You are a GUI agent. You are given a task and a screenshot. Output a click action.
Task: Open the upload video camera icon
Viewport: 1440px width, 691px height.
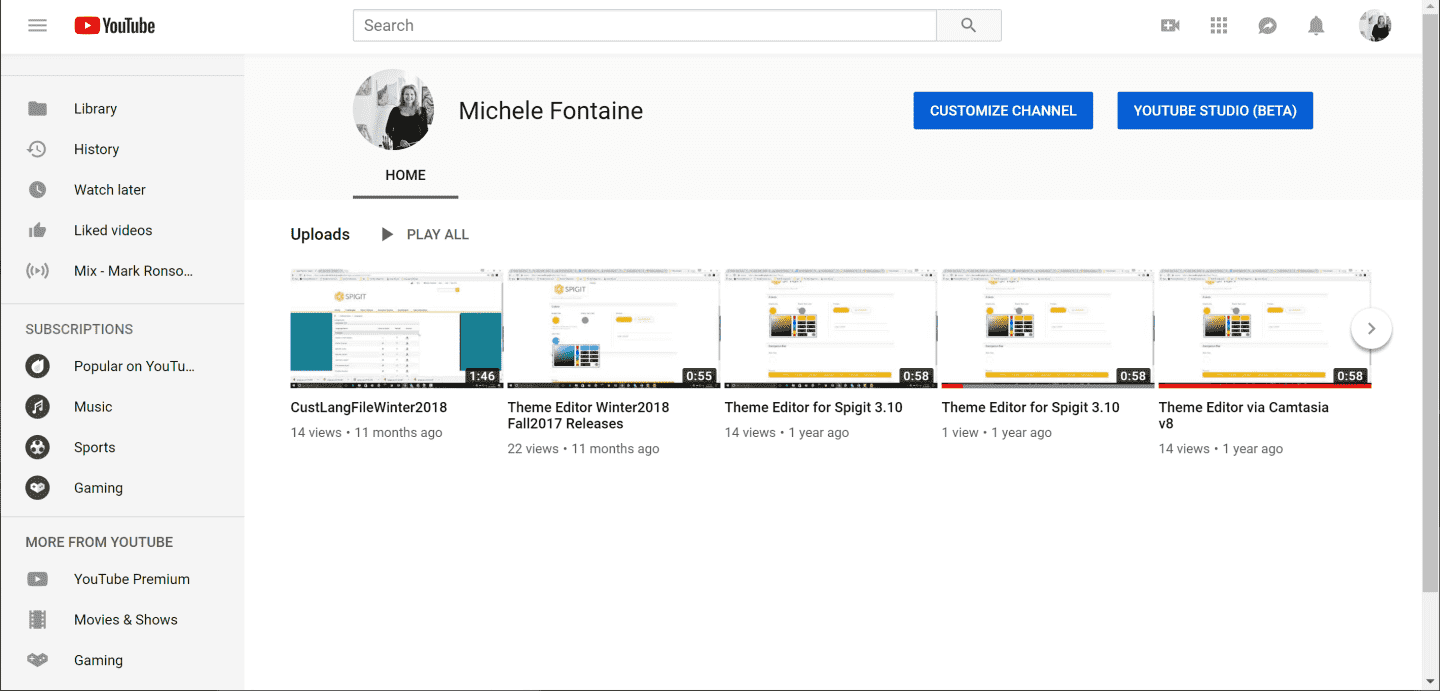(x=1170, y=26)
